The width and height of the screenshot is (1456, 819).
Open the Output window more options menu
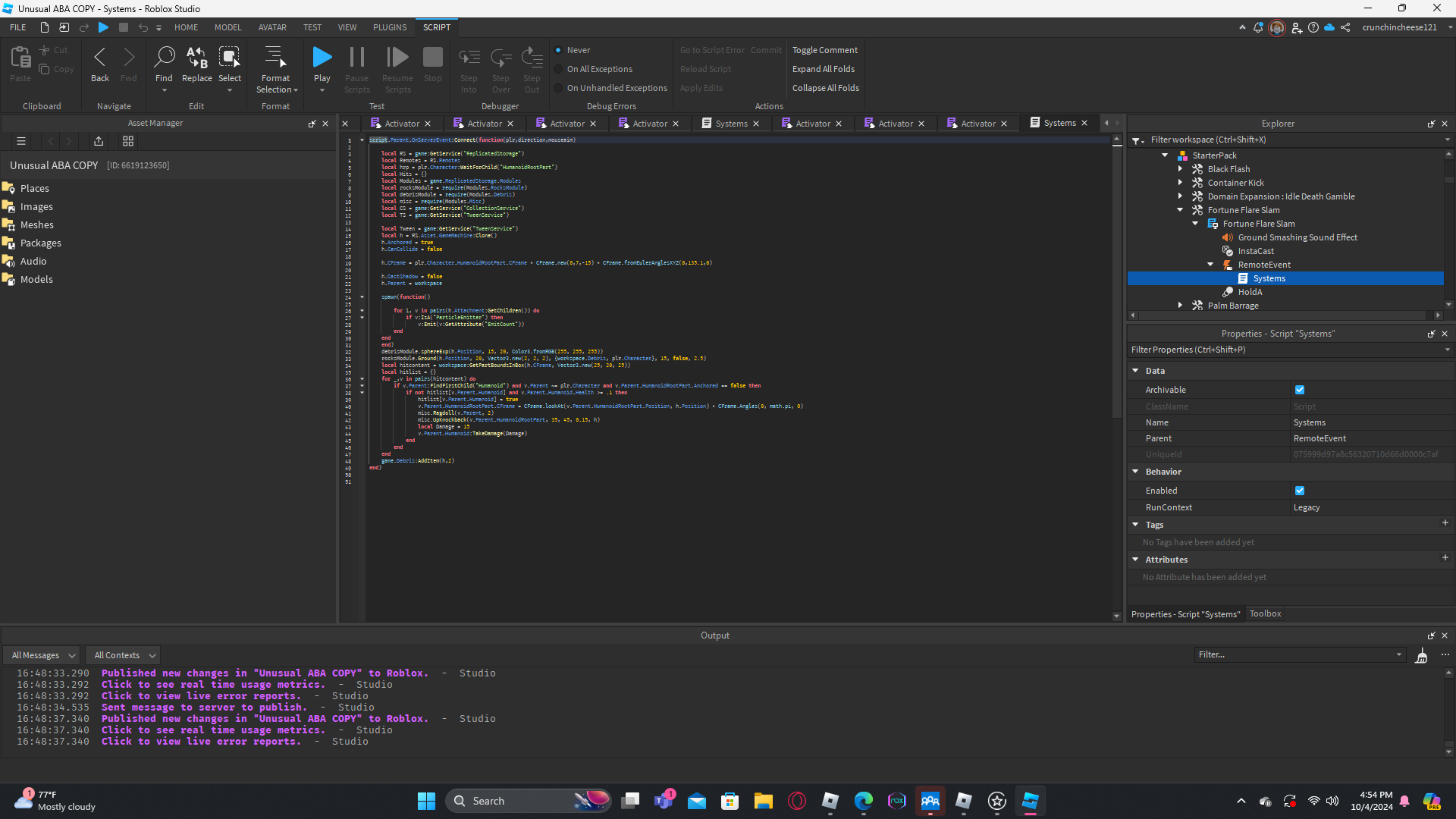pos(1445,654)
